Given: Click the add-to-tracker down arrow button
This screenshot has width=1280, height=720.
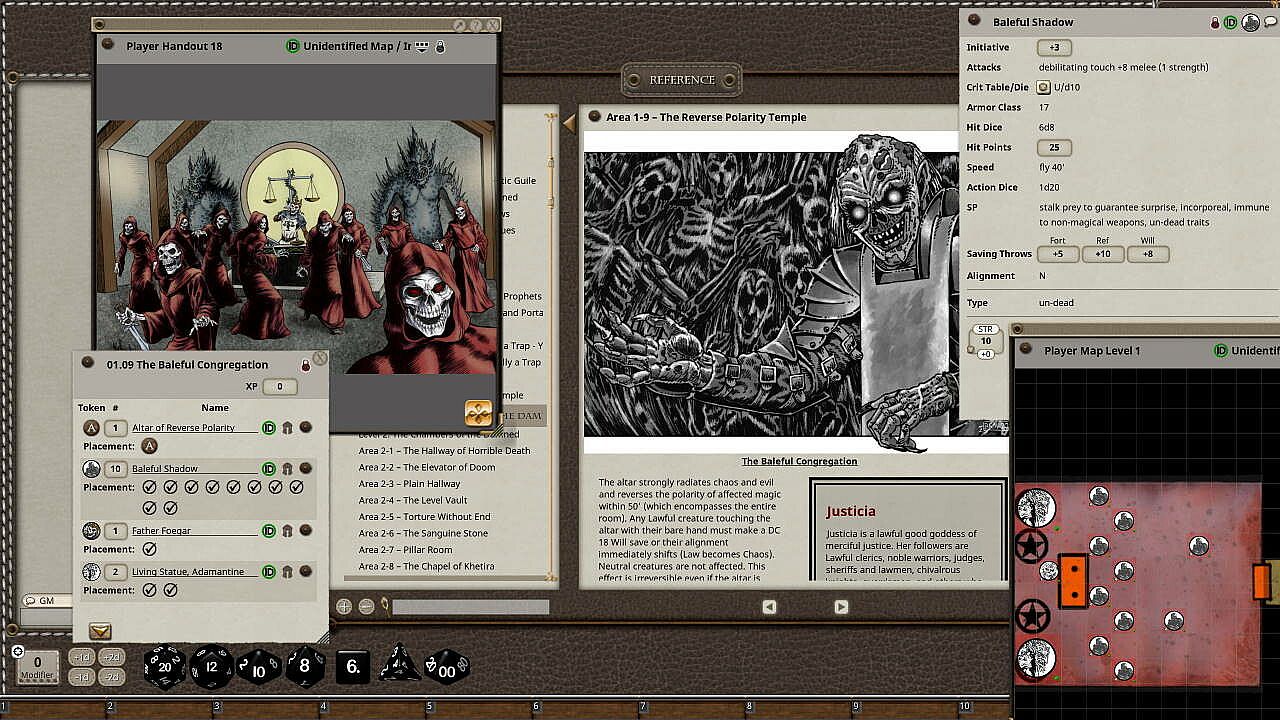Looking at the screenshot, I should pyautogui.click(x=100, y=631).
